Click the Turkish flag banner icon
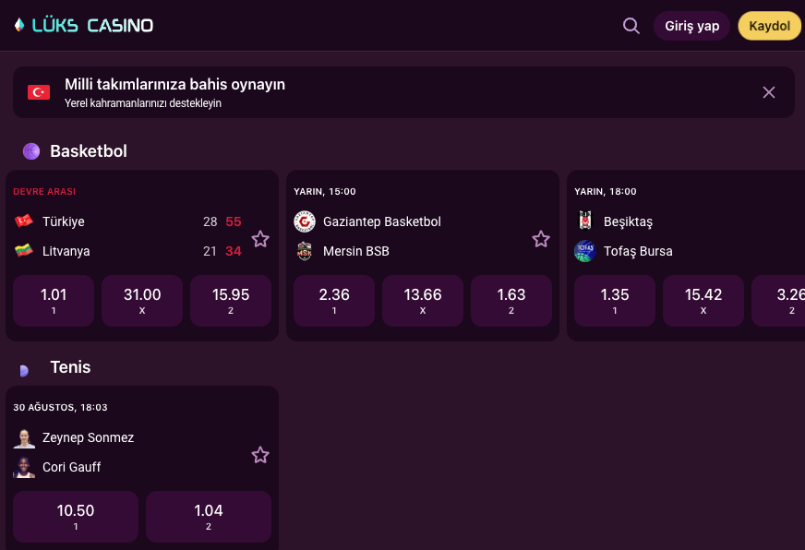 point(39,92)
